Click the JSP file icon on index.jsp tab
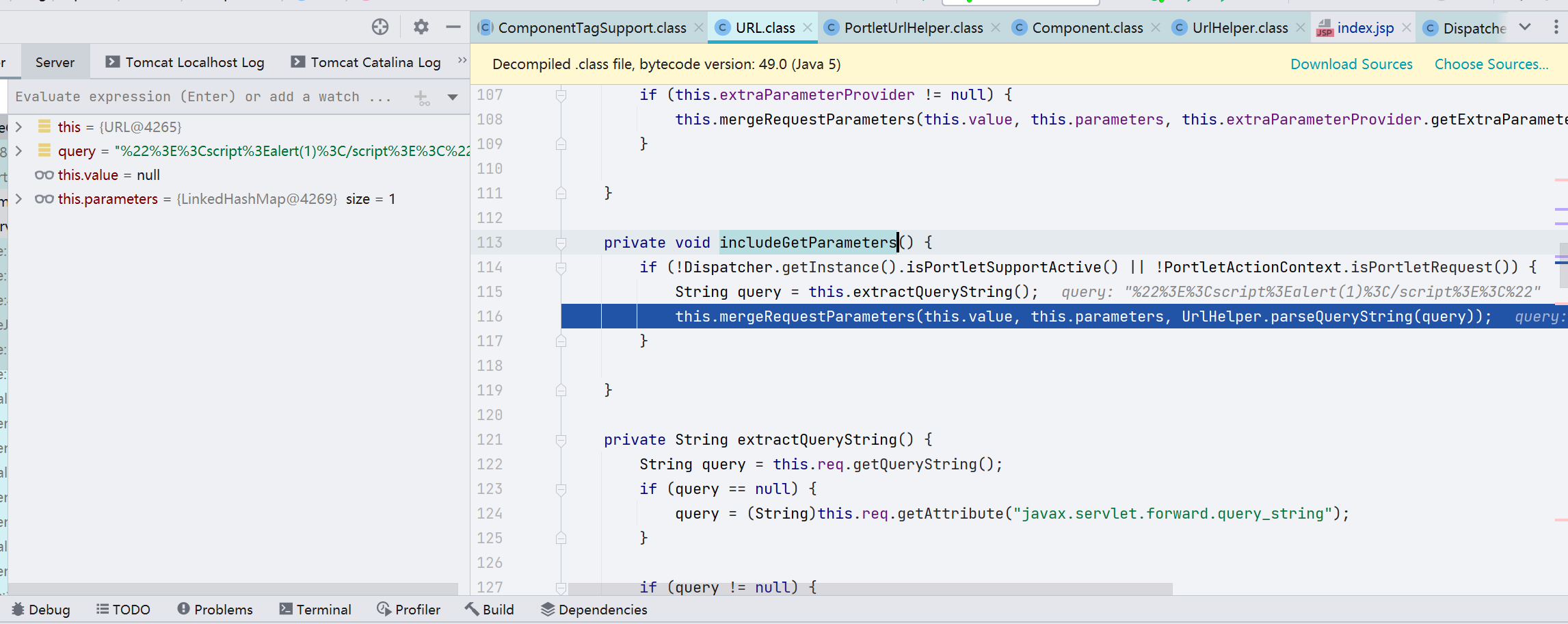This screenshot has height=624, width=1568. point(1325,29)
